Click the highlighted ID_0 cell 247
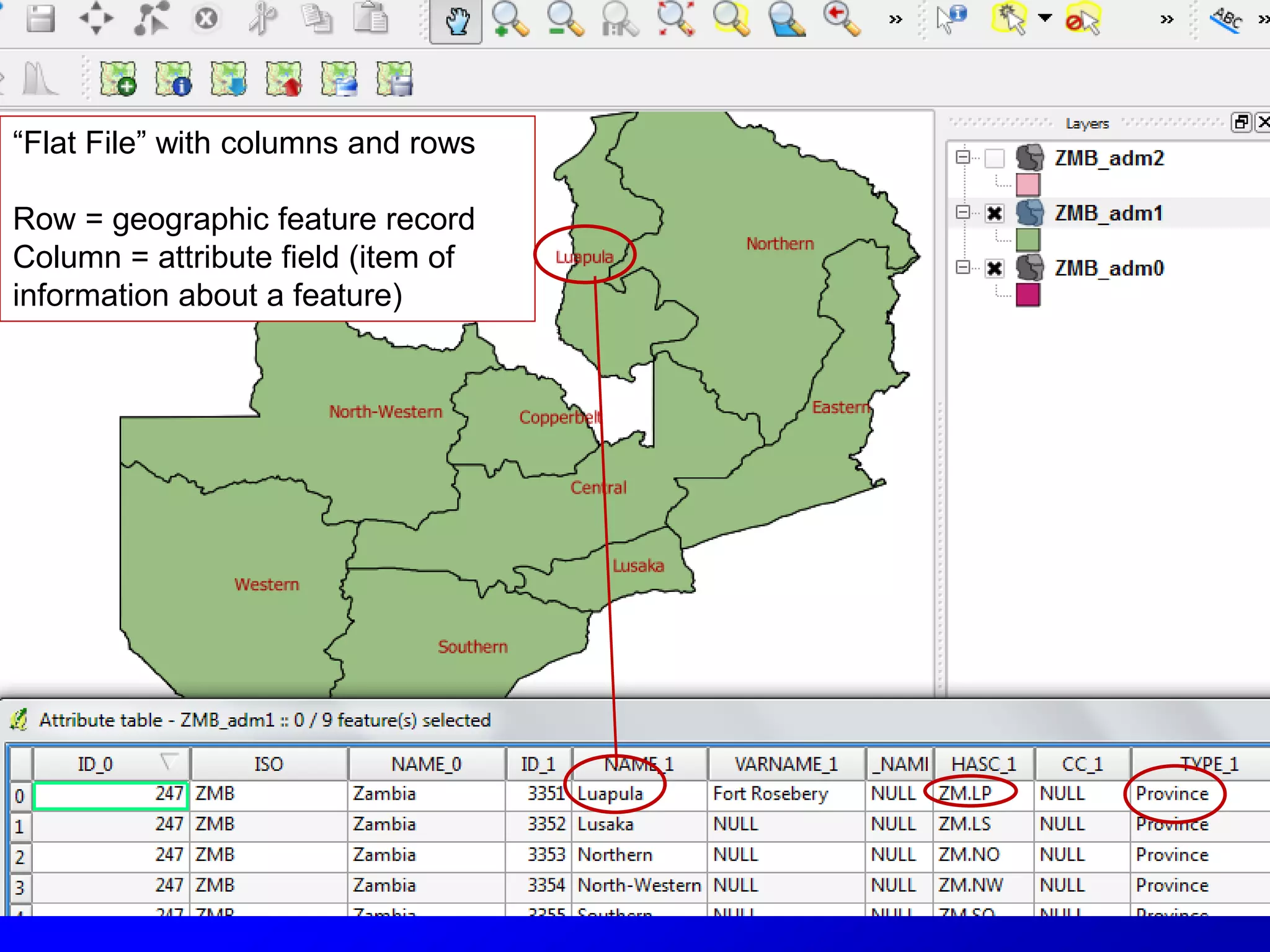This screenshot has width=1270, height=952. pos(111,795)
